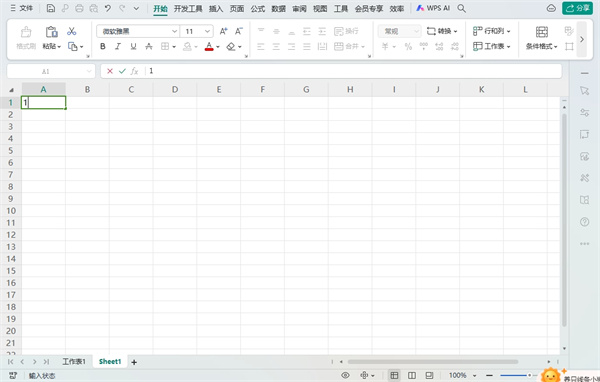Go to the last sheet with the navigation arrow
The width and height of the screenshot is (600, 382).
[46, 362]
